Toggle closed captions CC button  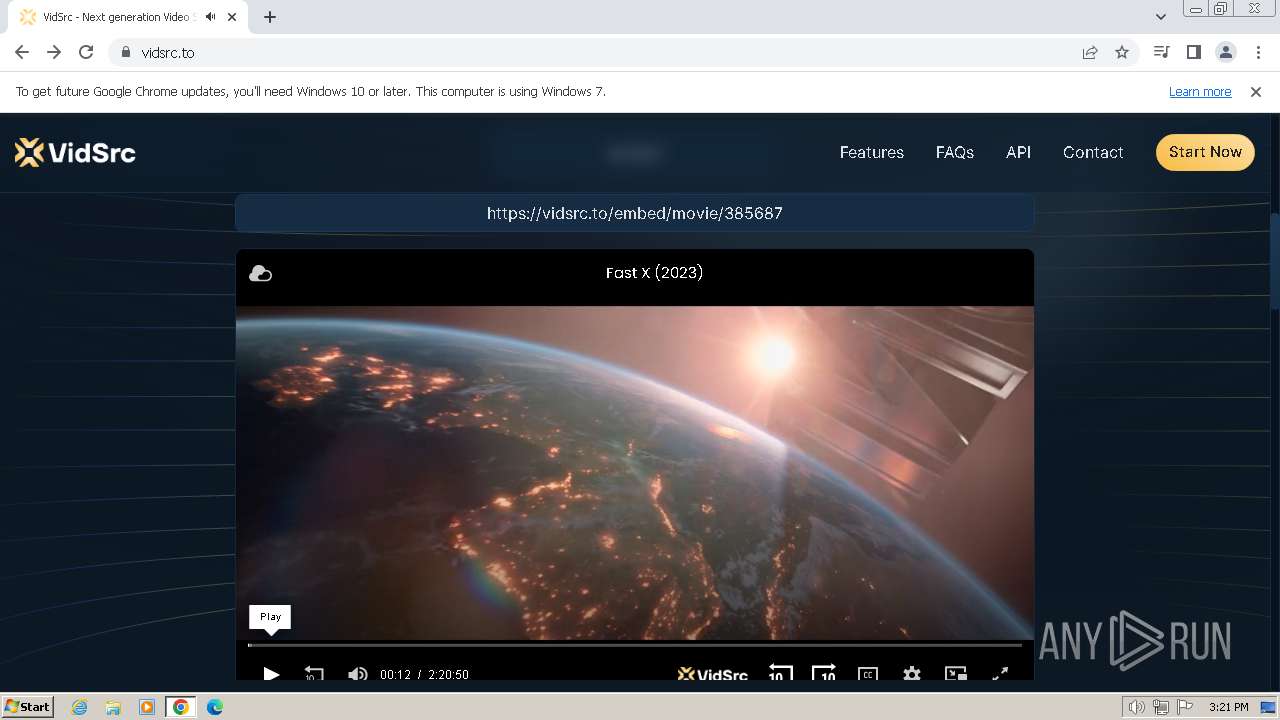(868, 674)
